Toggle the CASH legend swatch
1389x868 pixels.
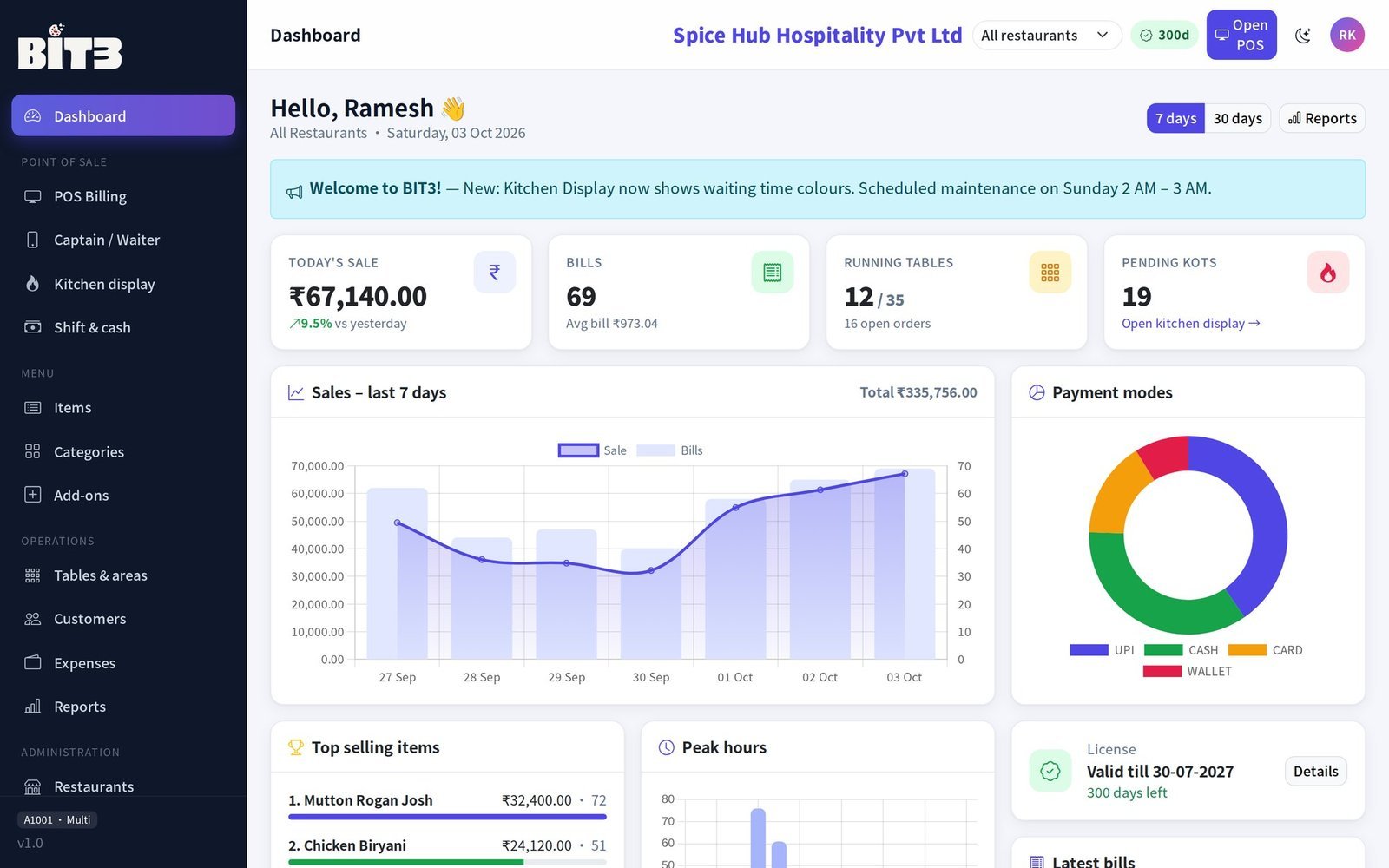[1163, 649]
